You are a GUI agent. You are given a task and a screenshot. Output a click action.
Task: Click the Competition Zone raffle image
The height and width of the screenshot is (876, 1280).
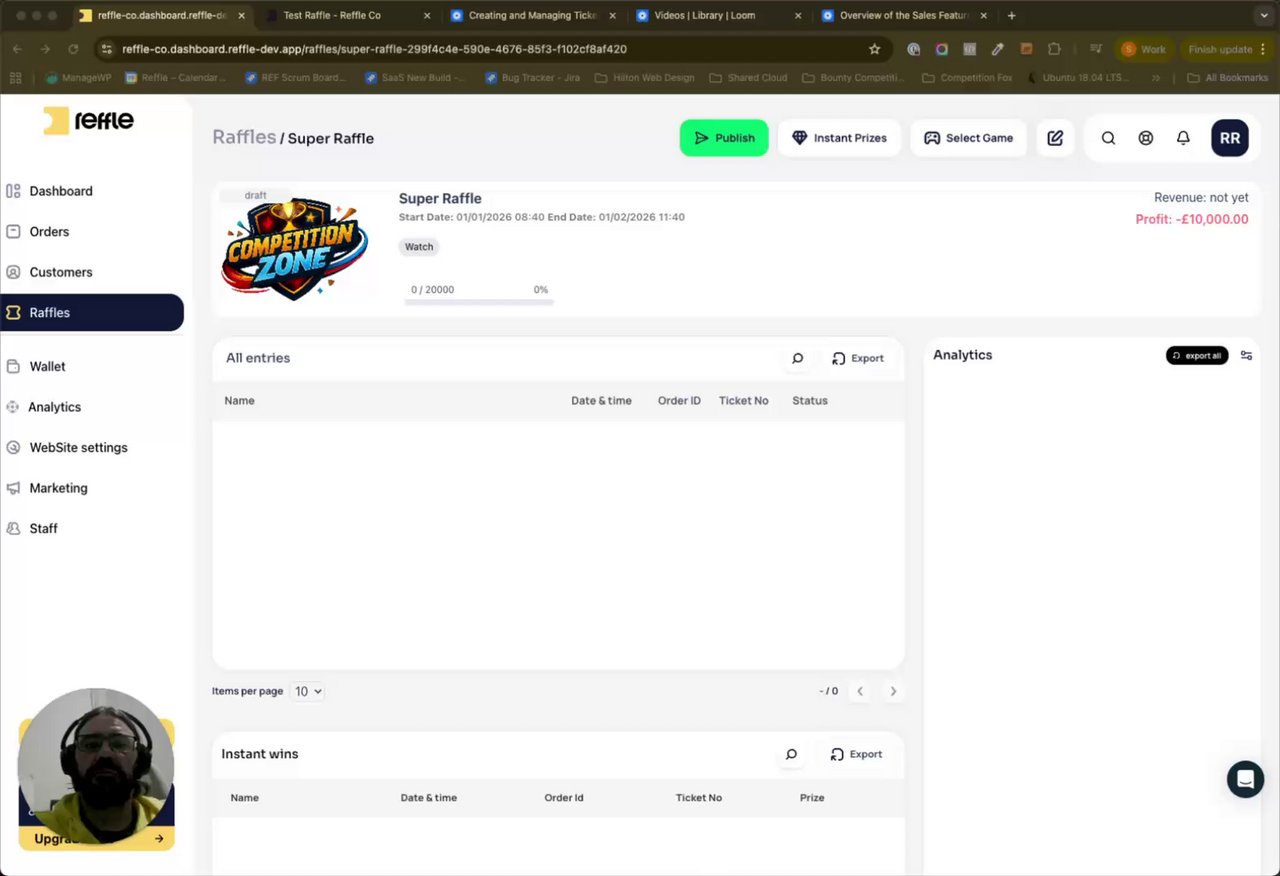click(x=294, y=247)
